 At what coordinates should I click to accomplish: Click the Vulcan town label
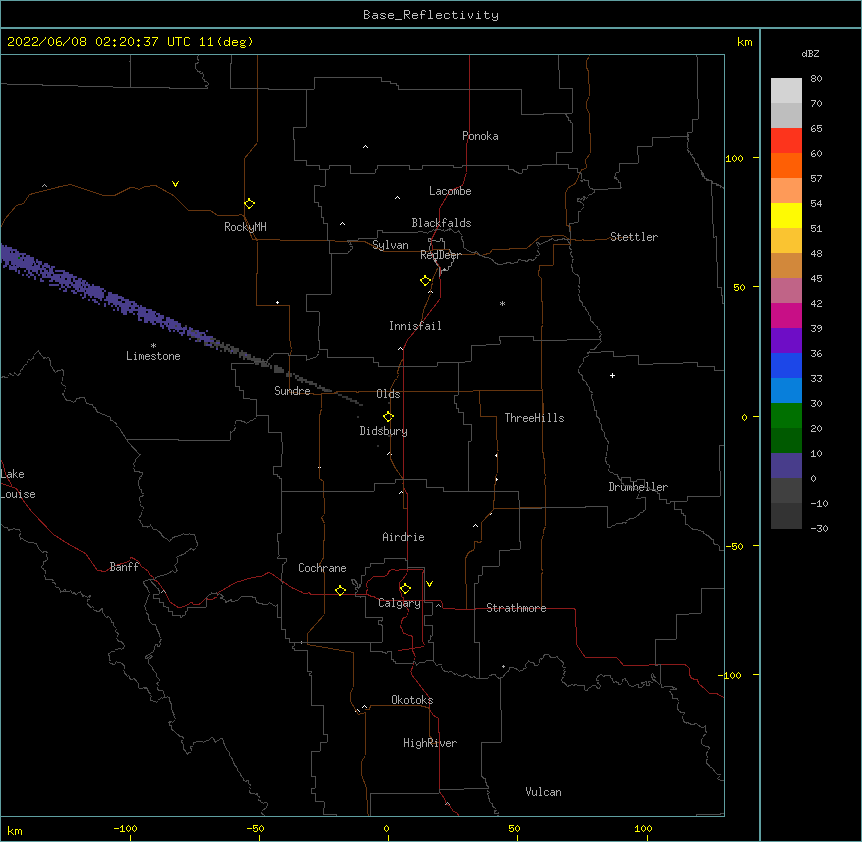(x=543, y=792)
